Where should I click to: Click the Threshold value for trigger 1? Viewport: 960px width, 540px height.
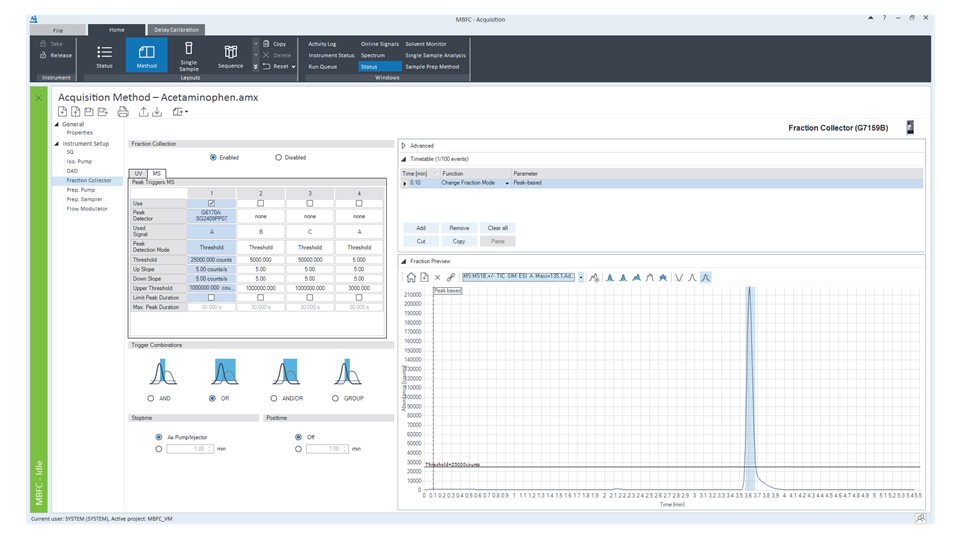(x=211, y=258)
